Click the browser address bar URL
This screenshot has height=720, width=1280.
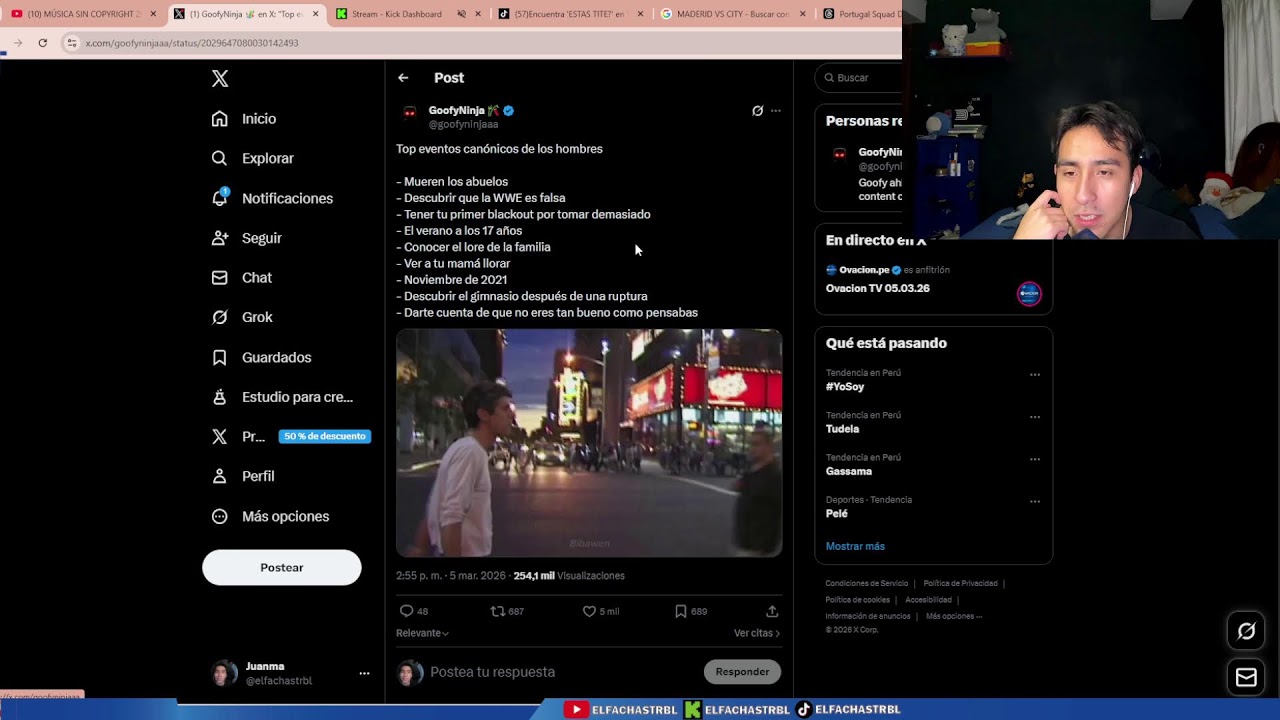(191, 43)
